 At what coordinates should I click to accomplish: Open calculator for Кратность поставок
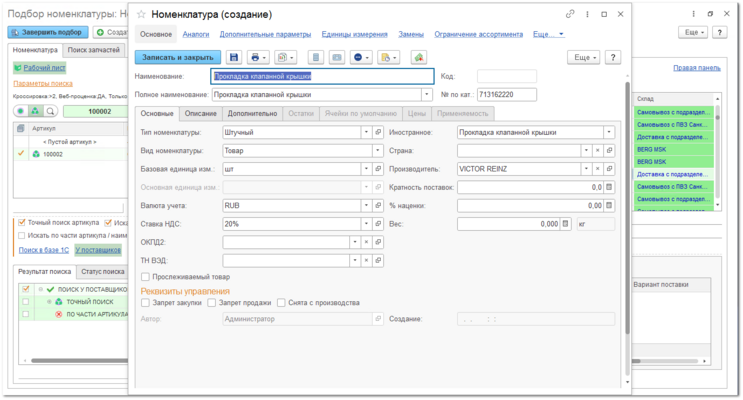[609, 187]
